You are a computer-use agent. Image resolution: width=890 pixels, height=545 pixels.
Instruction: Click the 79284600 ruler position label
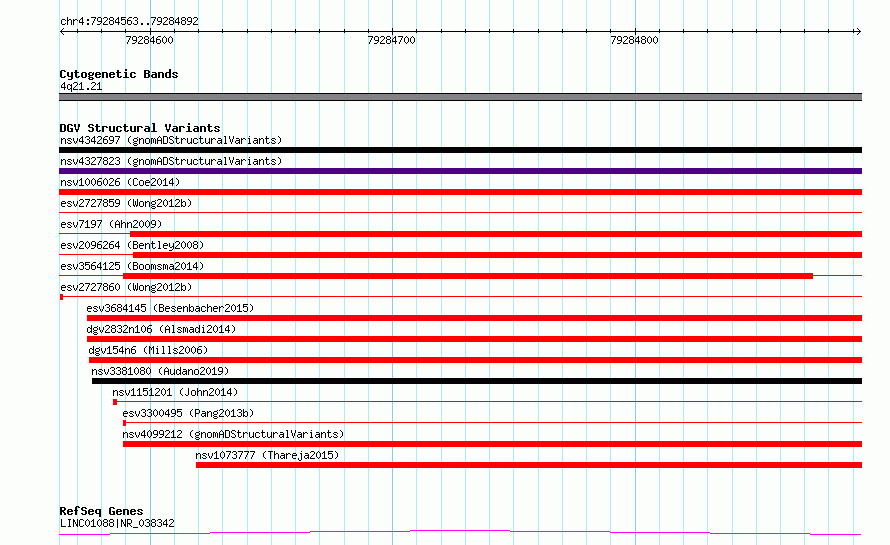pos(149,40)
